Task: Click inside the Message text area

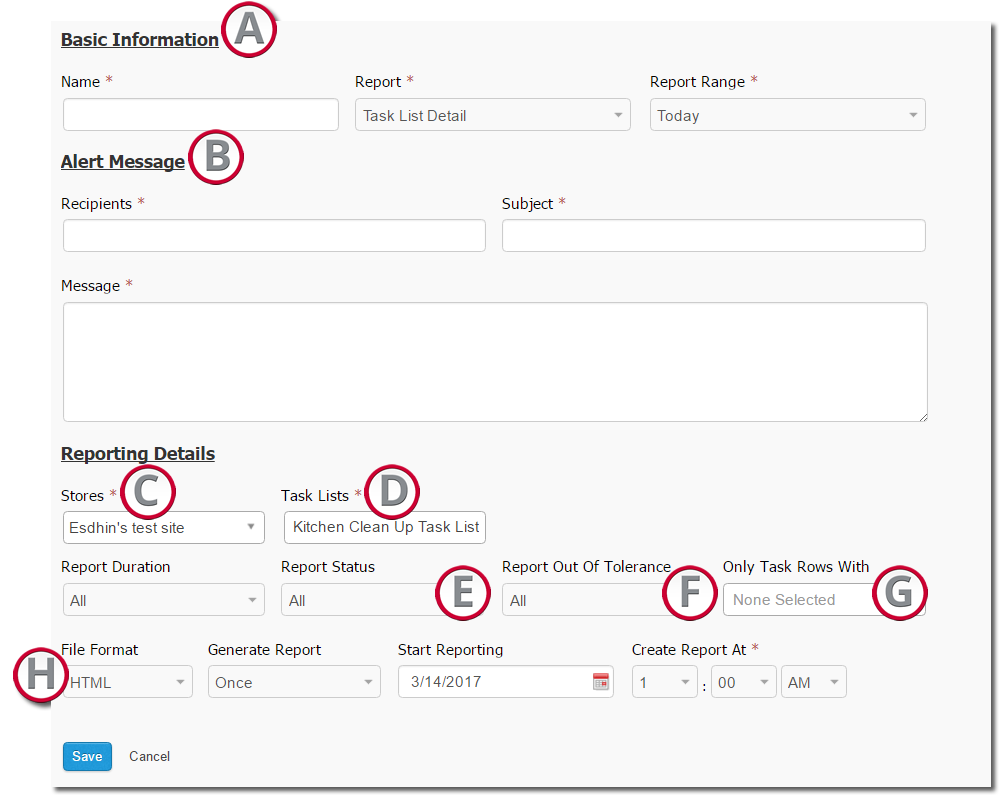Action: pyautogui.click(x=494, y=362)
